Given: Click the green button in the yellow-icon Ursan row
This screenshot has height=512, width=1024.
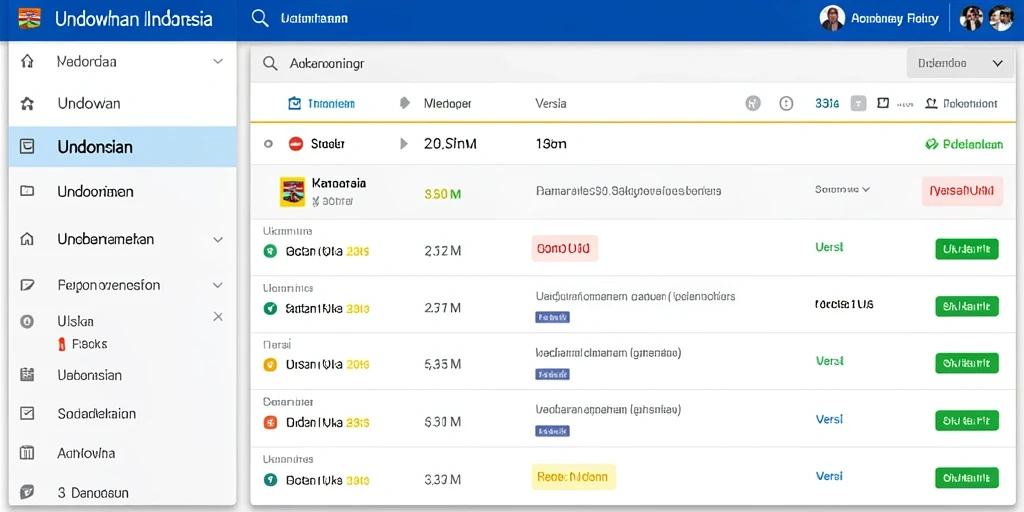Looking at the screenshot, I should tap(967, 363).
